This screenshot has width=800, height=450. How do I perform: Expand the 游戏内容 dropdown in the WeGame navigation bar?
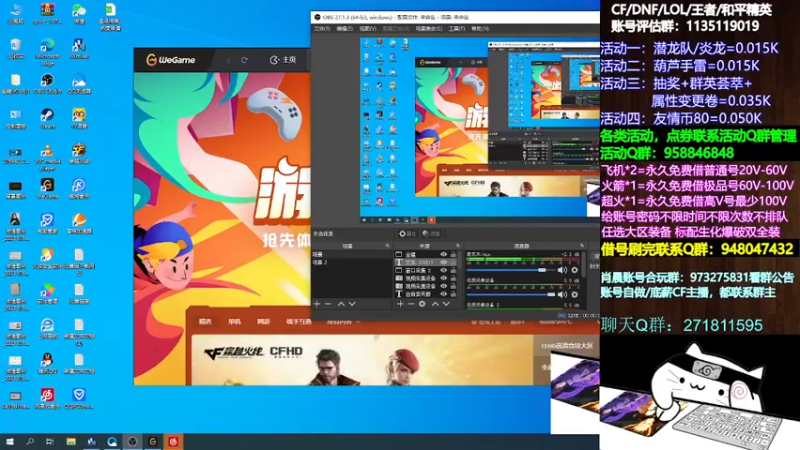343,322
